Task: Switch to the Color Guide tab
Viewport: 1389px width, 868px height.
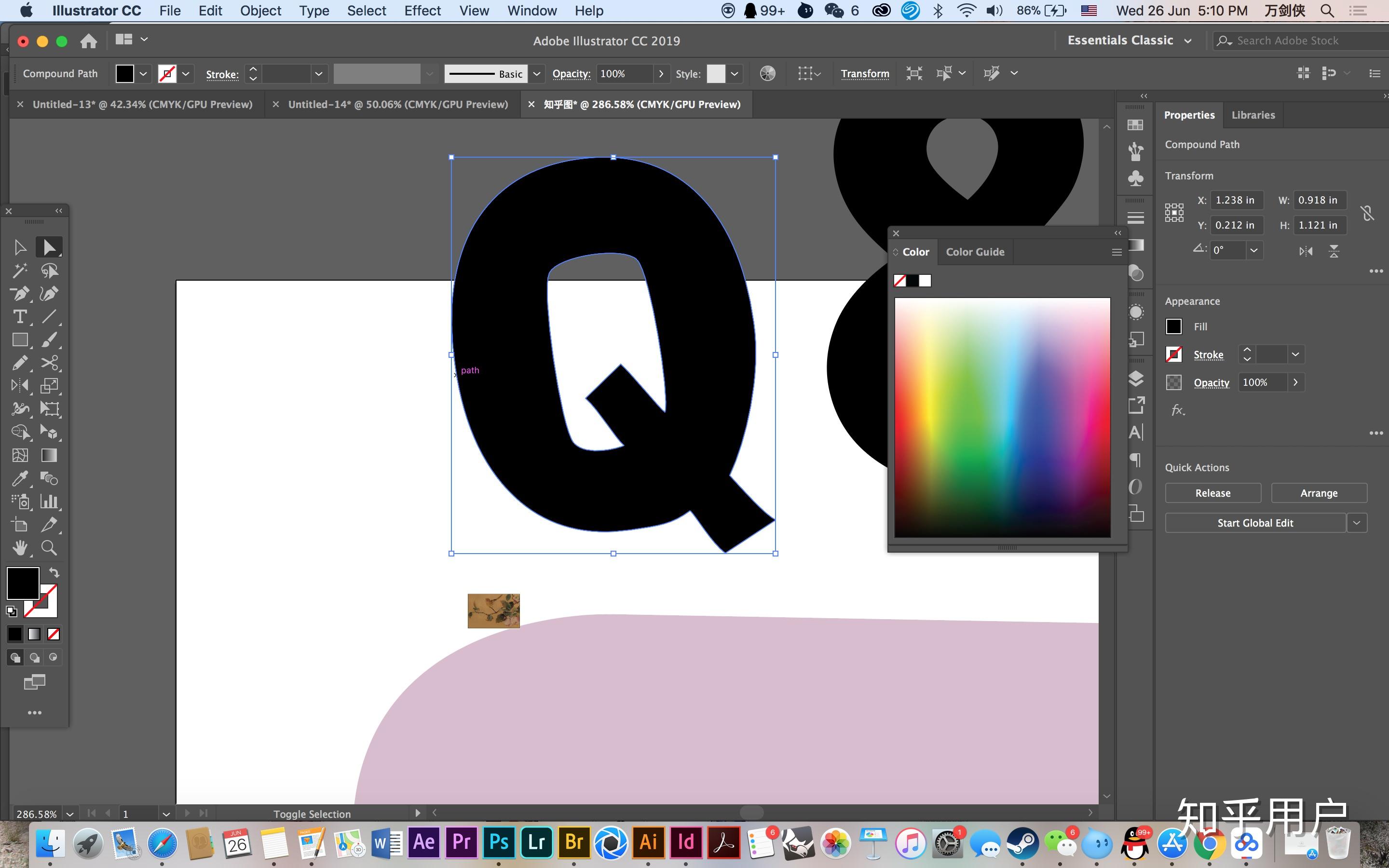Action: tap(975, 252)
